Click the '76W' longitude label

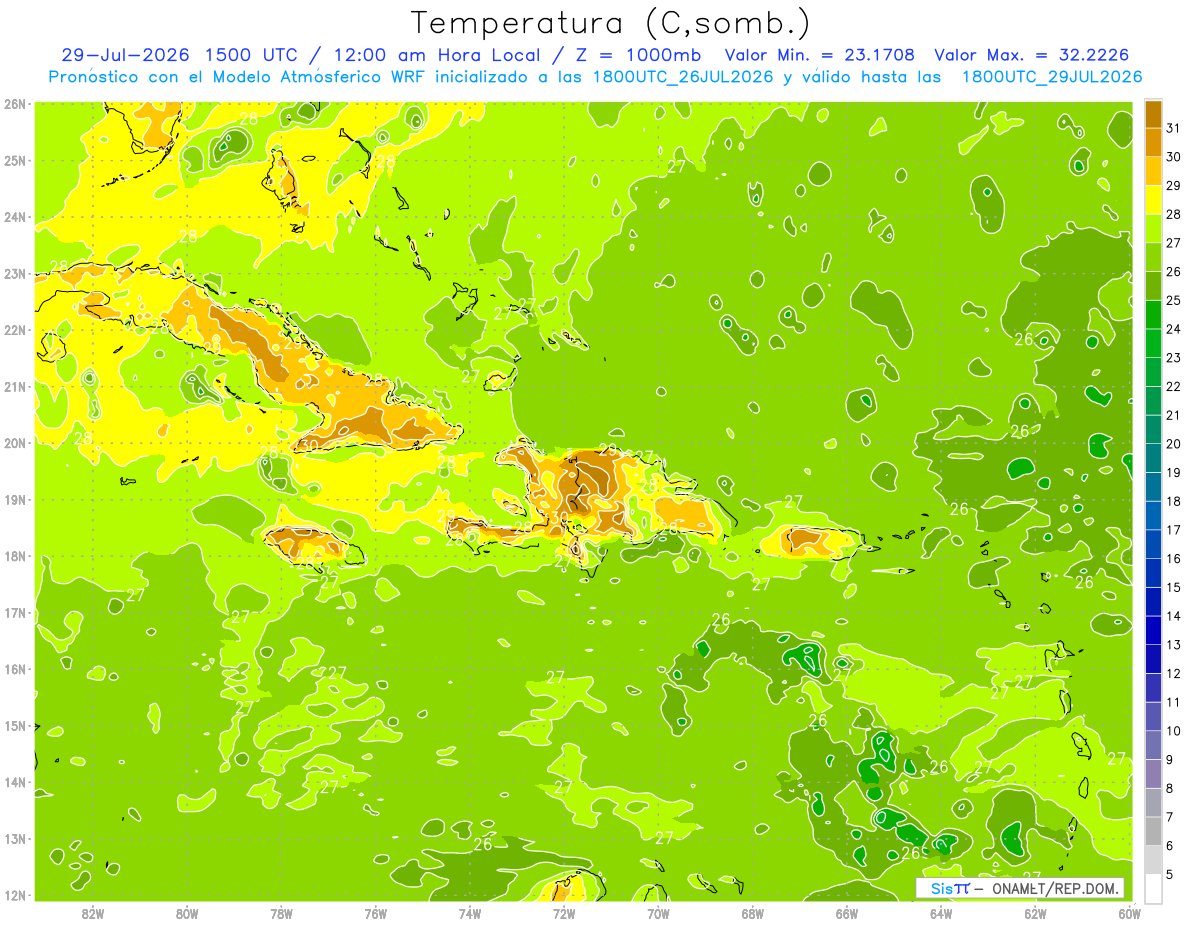tap(376, 913)
